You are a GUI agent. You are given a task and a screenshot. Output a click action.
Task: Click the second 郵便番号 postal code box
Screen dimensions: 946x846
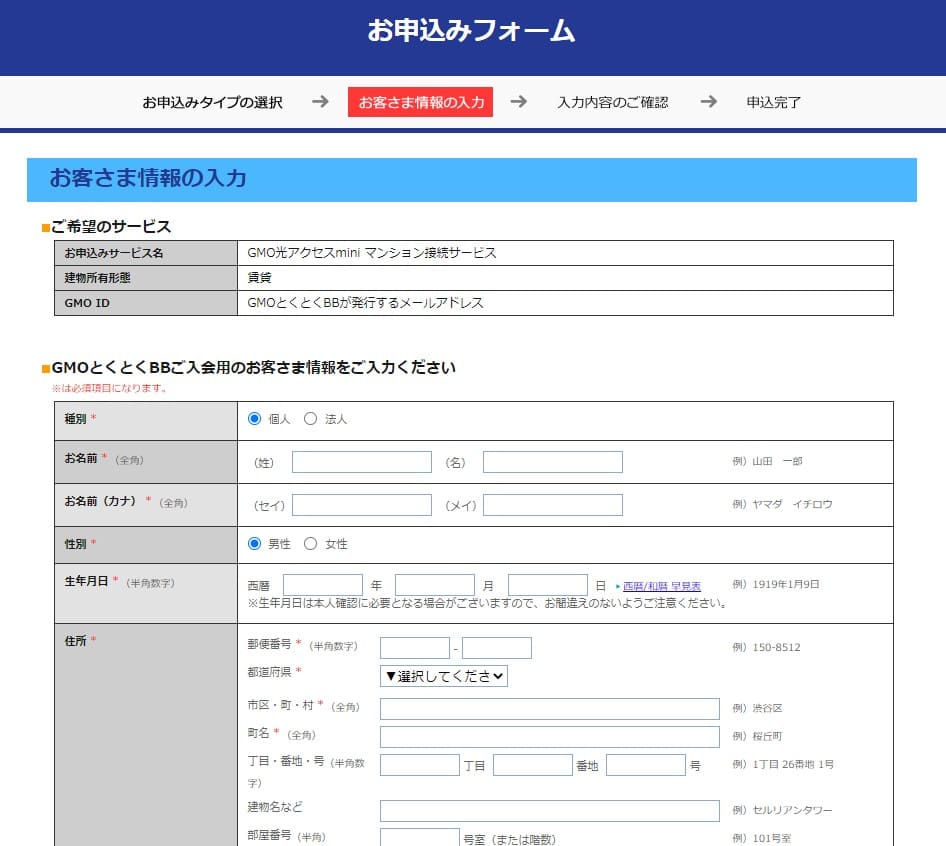pyautogui.click(x=497, y=648)
